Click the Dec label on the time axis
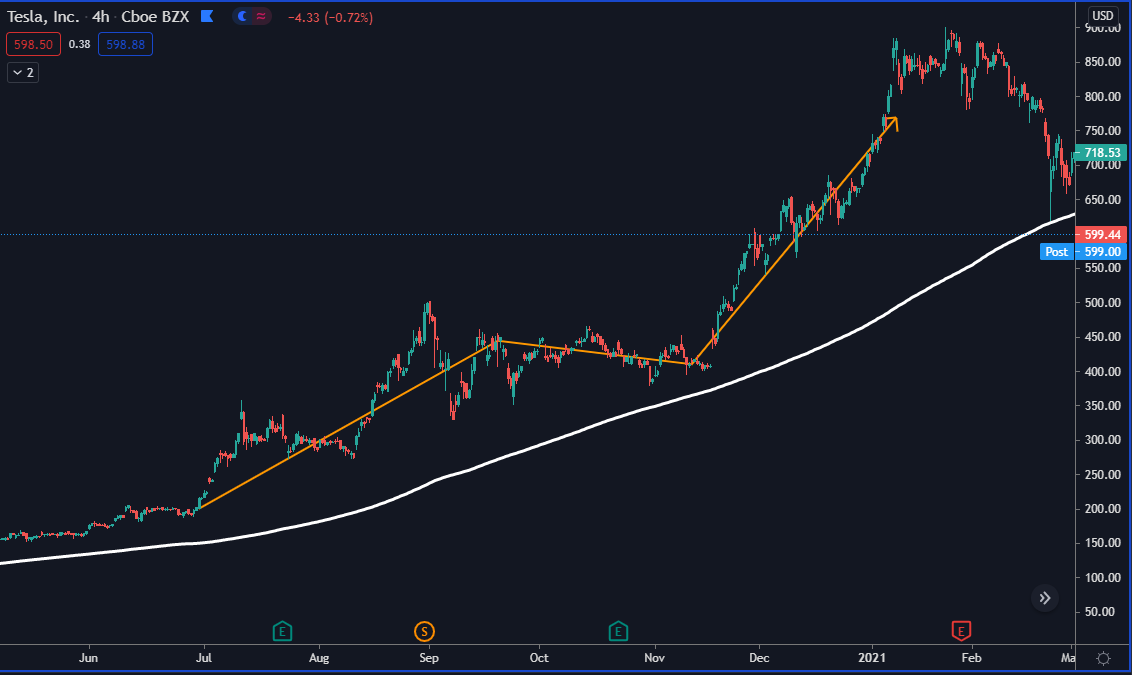The width and height of the screenshot is (1132, 675). click(759, 658)
